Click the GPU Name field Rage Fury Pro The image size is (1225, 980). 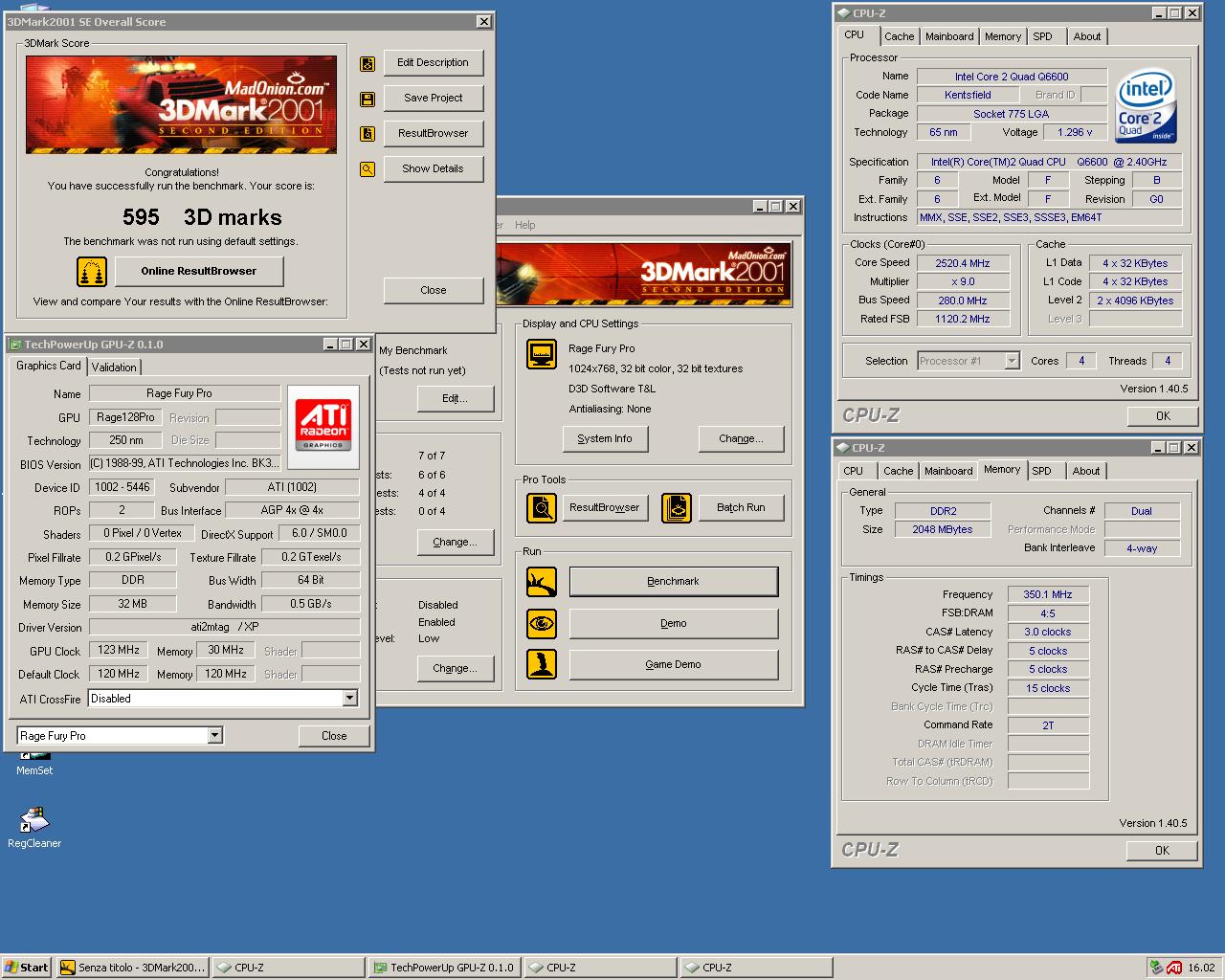(x=185, y=393)
